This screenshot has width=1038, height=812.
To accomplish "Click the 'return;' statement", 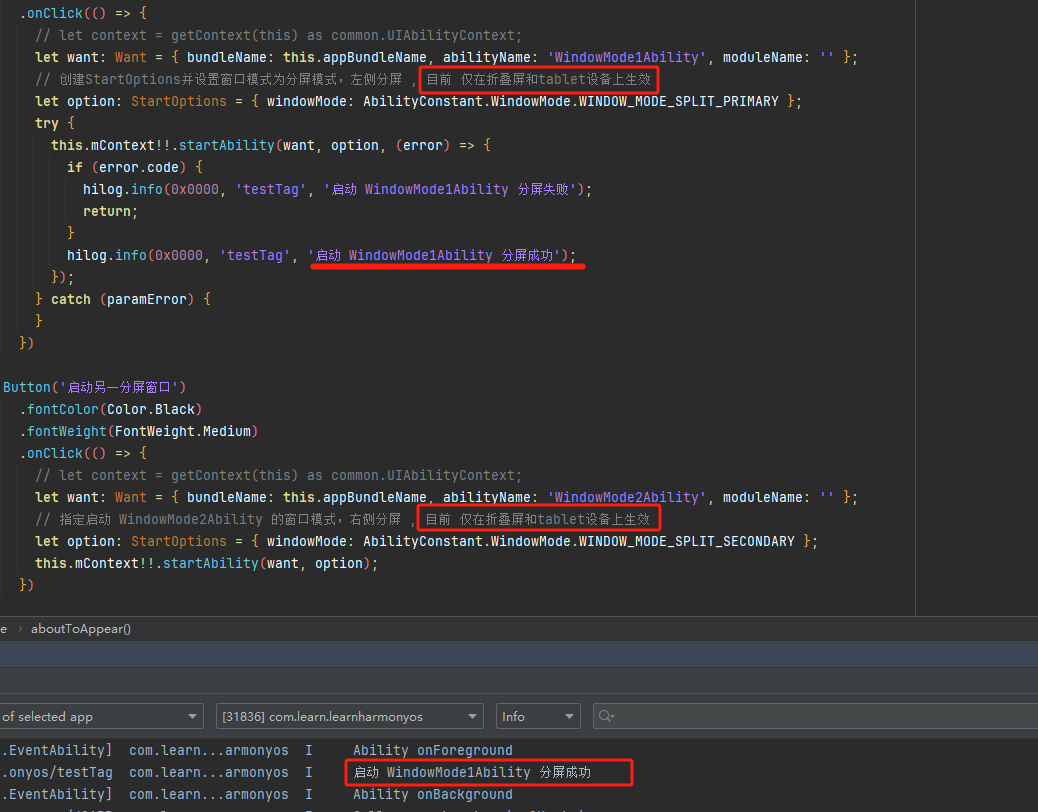I will coord(110,212).
